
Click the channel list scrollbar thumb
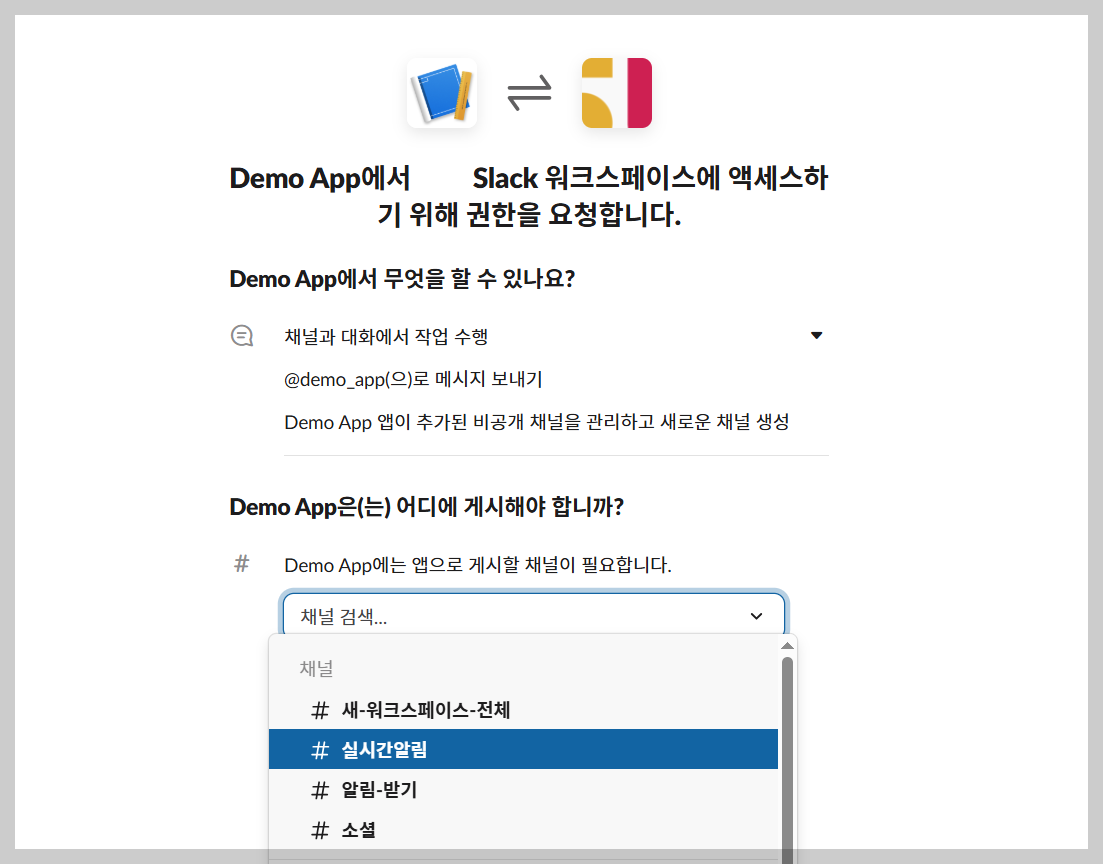[788, 760]
